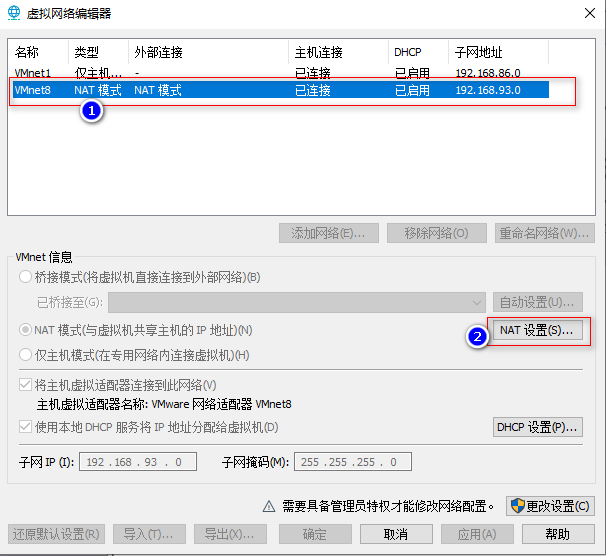Click subnet address 192.168.93.0 cell
The image size is (606, 556).
[488, 90]
